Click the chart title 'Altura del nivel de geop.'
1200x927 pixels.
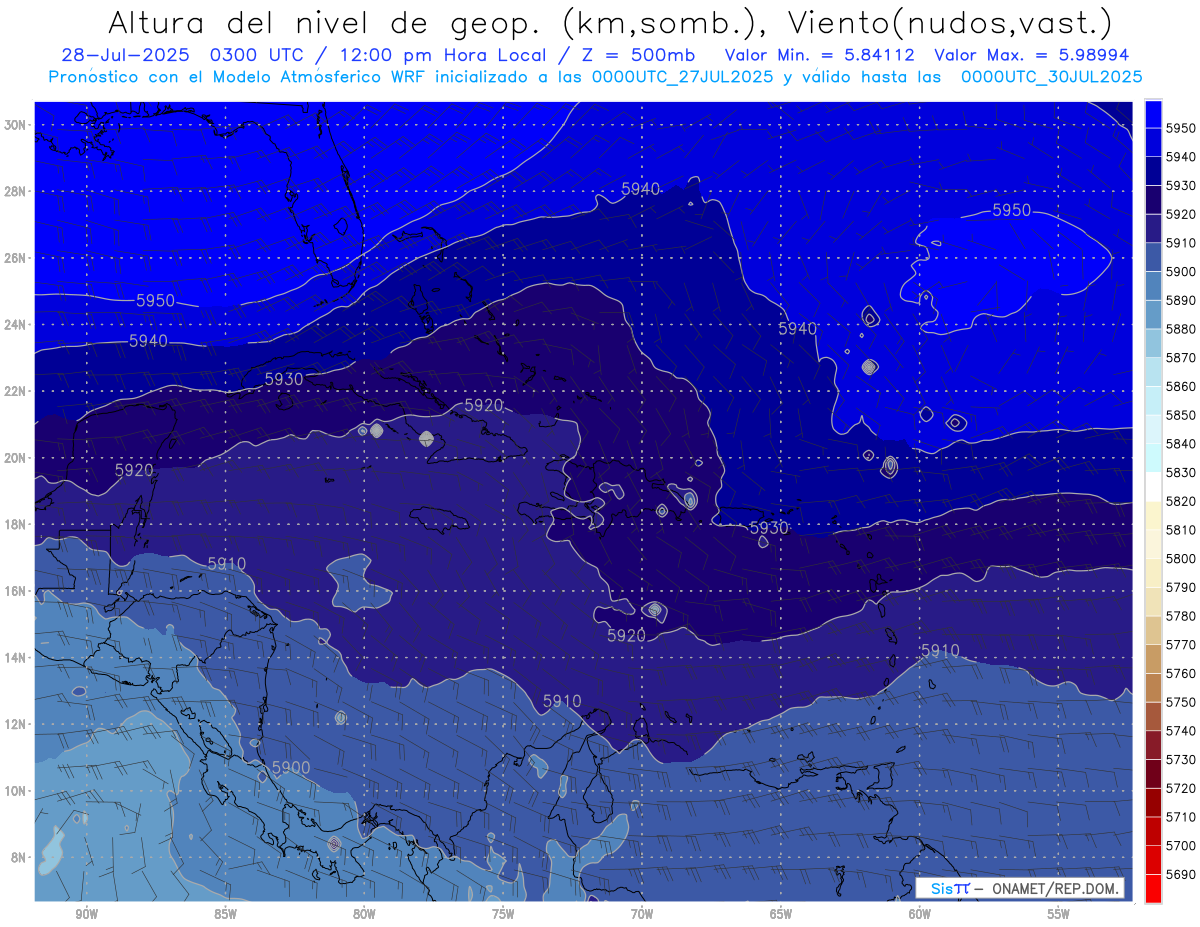coord(327,22)
